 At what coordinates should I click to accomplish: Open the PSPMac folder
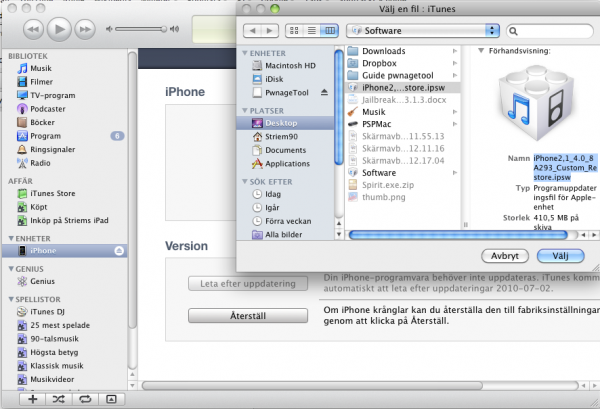pos(403,124)
